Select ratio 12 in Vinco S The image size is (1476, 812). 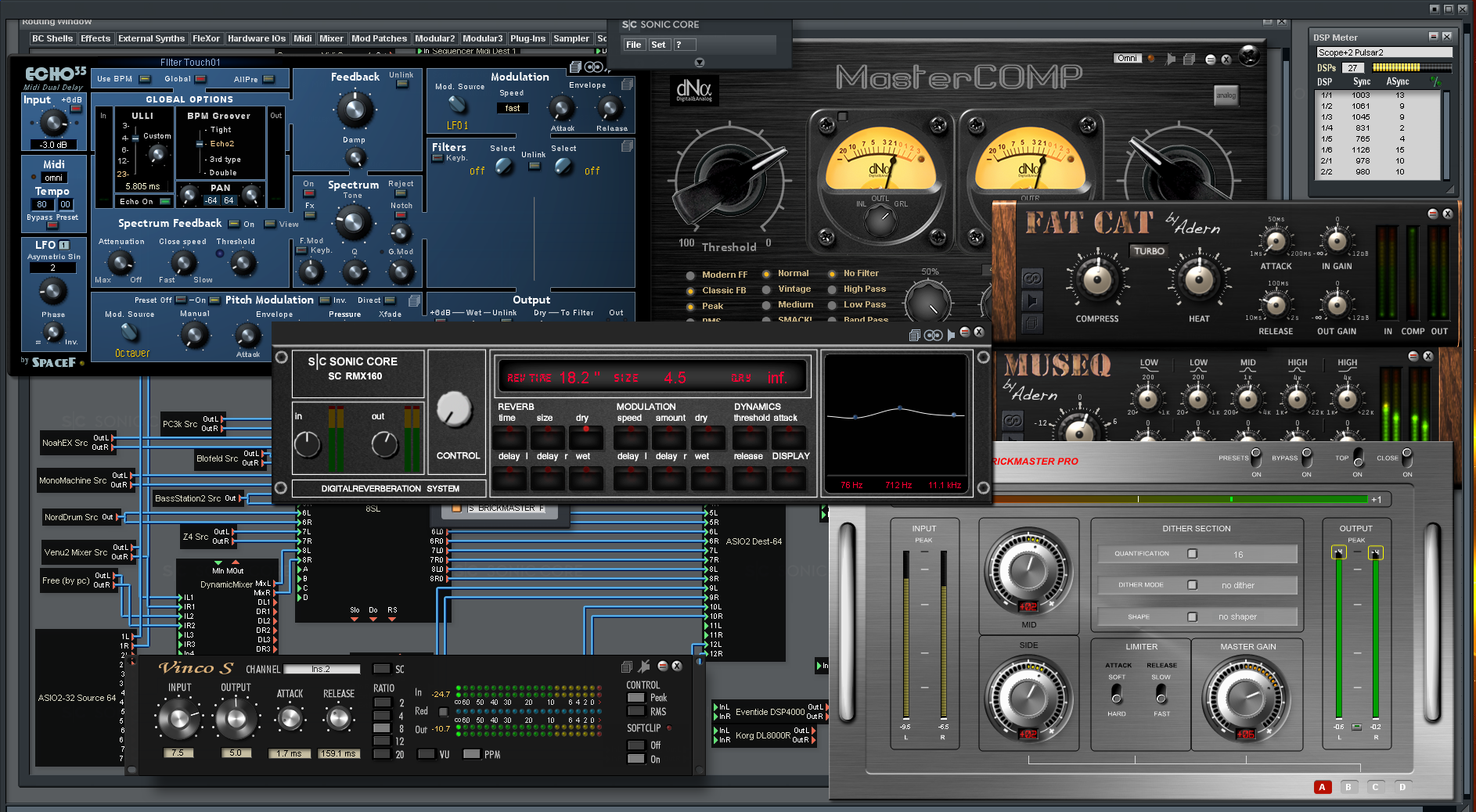pos(381,741)
